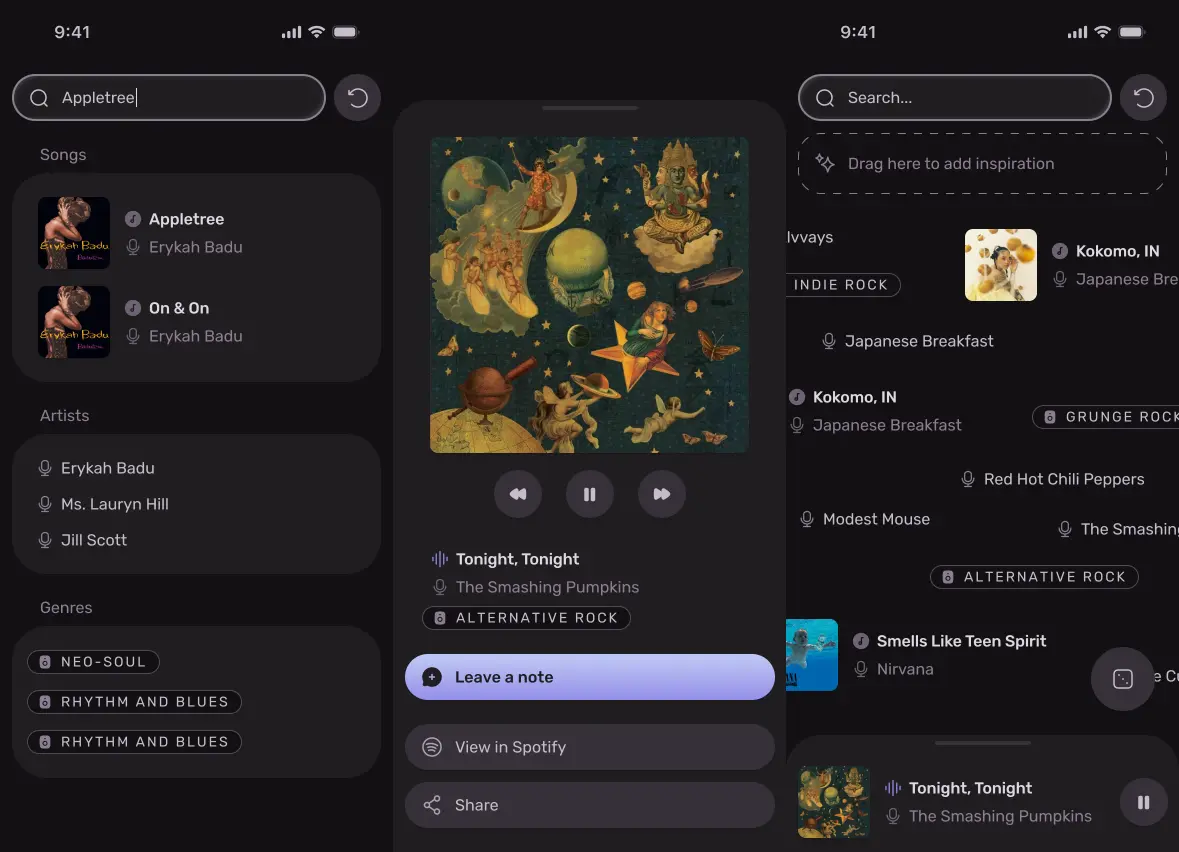
Task: Click the refresh icon beside empty search field
Action: [1143, 98]
